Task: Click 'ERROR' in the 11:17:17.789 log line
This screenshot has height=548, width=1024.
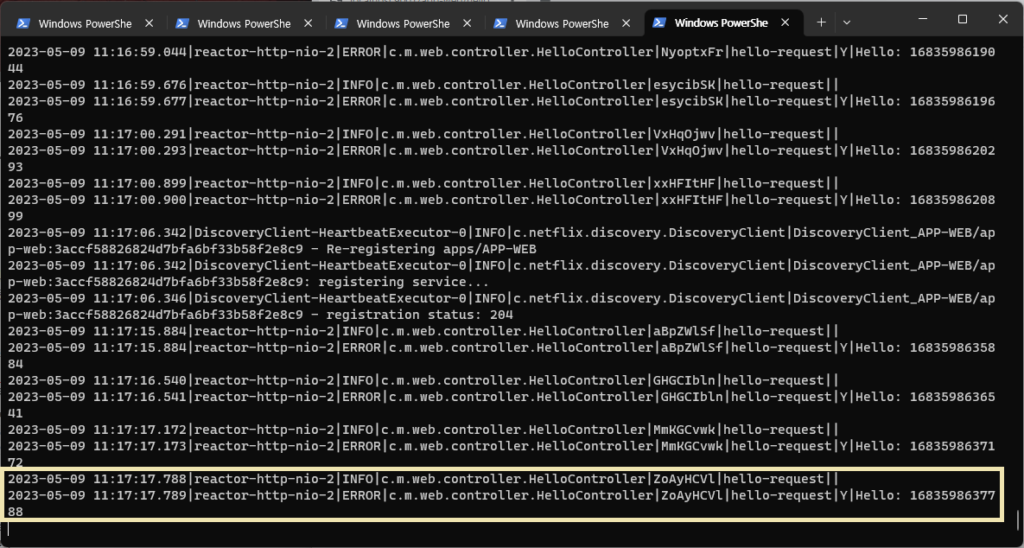Action: point(361,496)
